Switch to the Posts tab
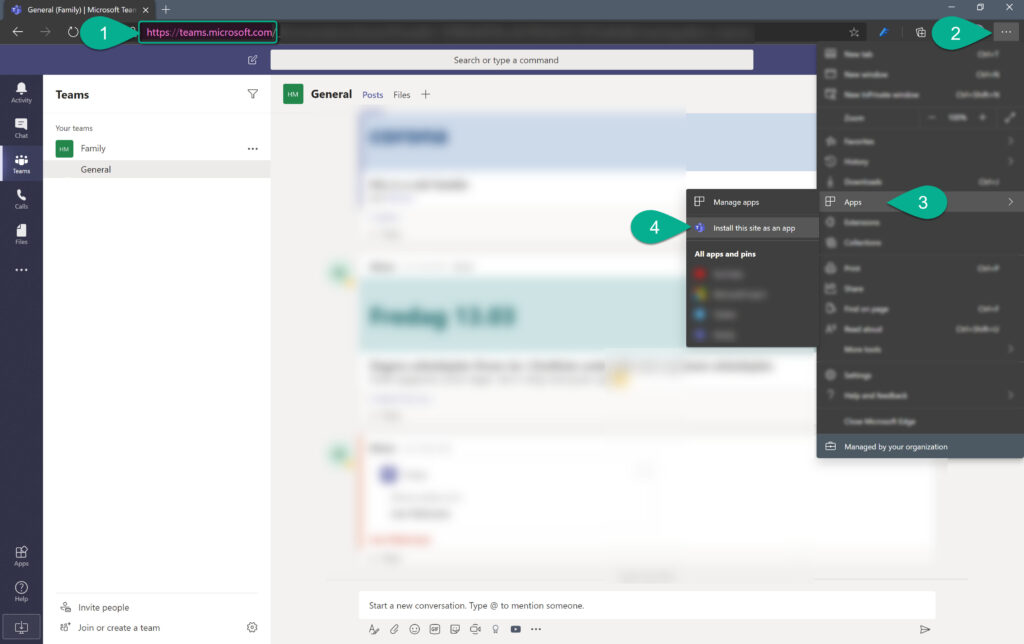Image resolution: width=1024 pixels, height=644 pixels. pyautogui.click(x=373, y=95)
